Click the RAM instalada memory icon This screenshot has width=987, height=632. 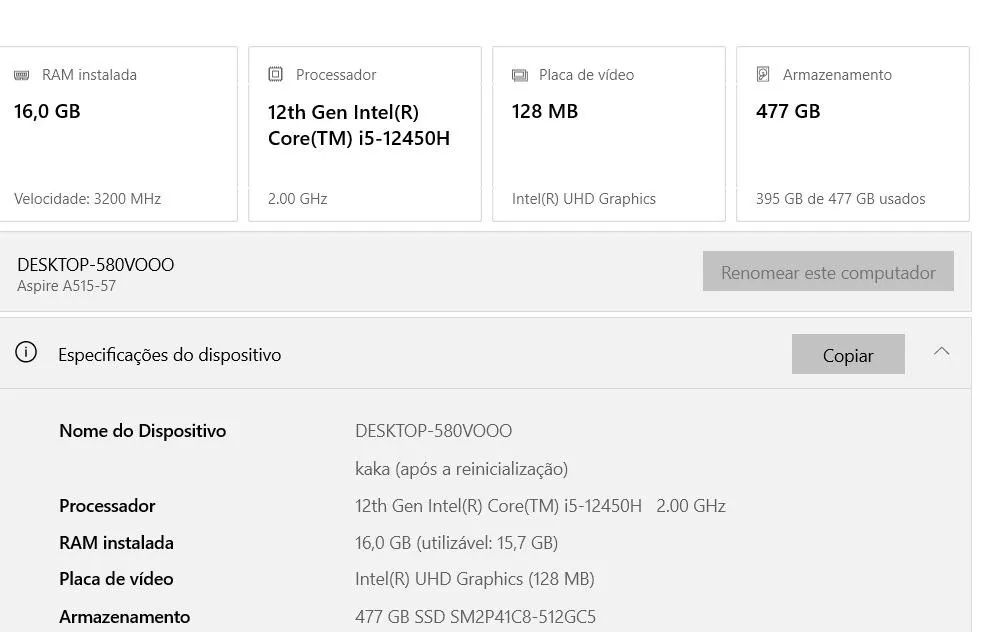pyautogui.click(x=21, y=75)
